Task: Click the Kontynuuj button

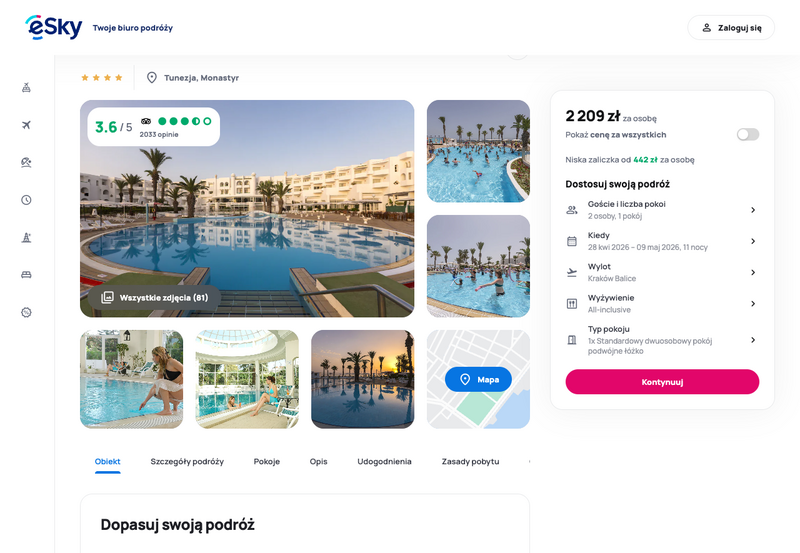Action: 662,382
